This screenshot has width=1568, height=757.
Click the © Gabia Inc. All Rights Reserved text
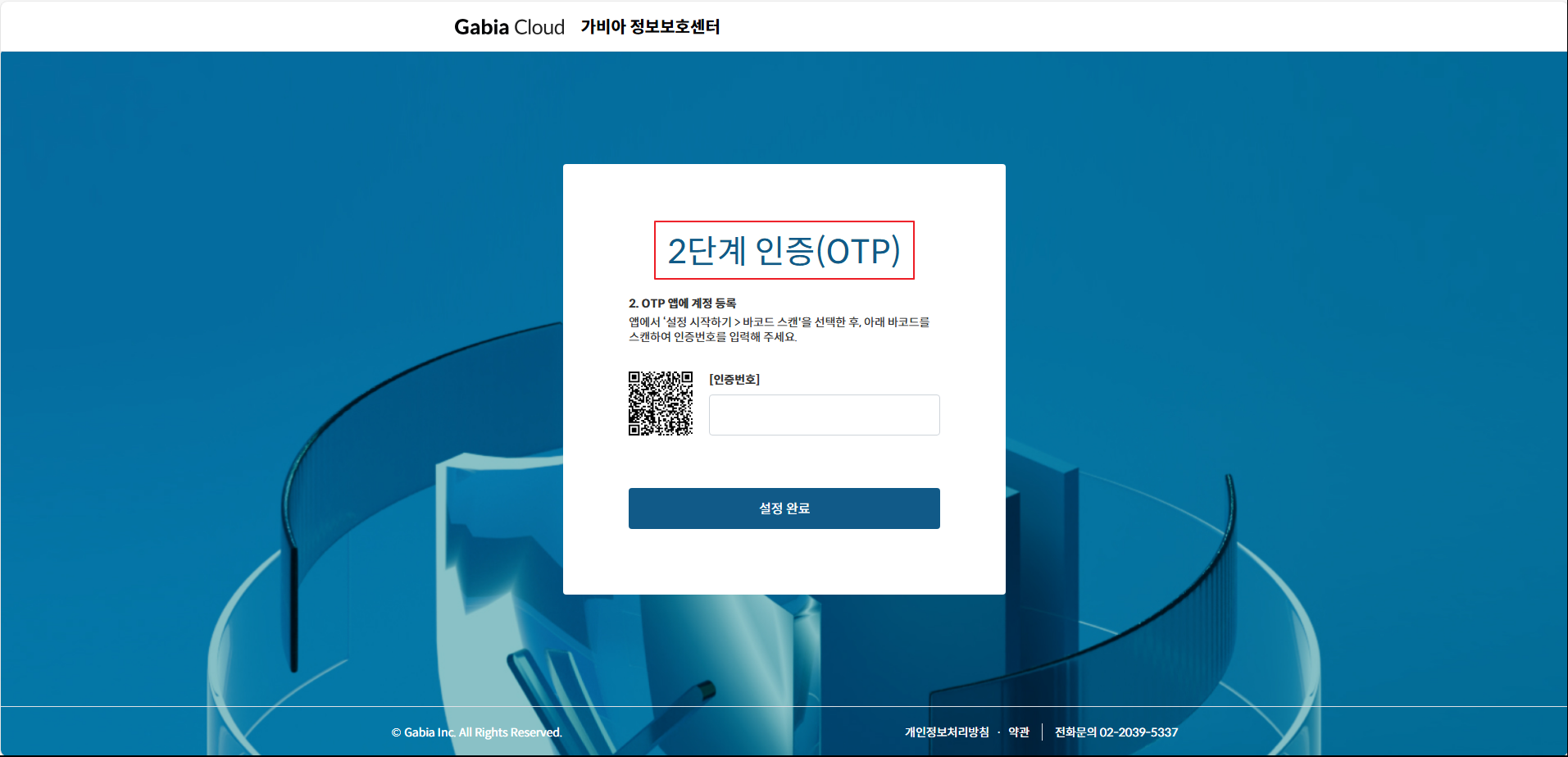pos(476,732)
